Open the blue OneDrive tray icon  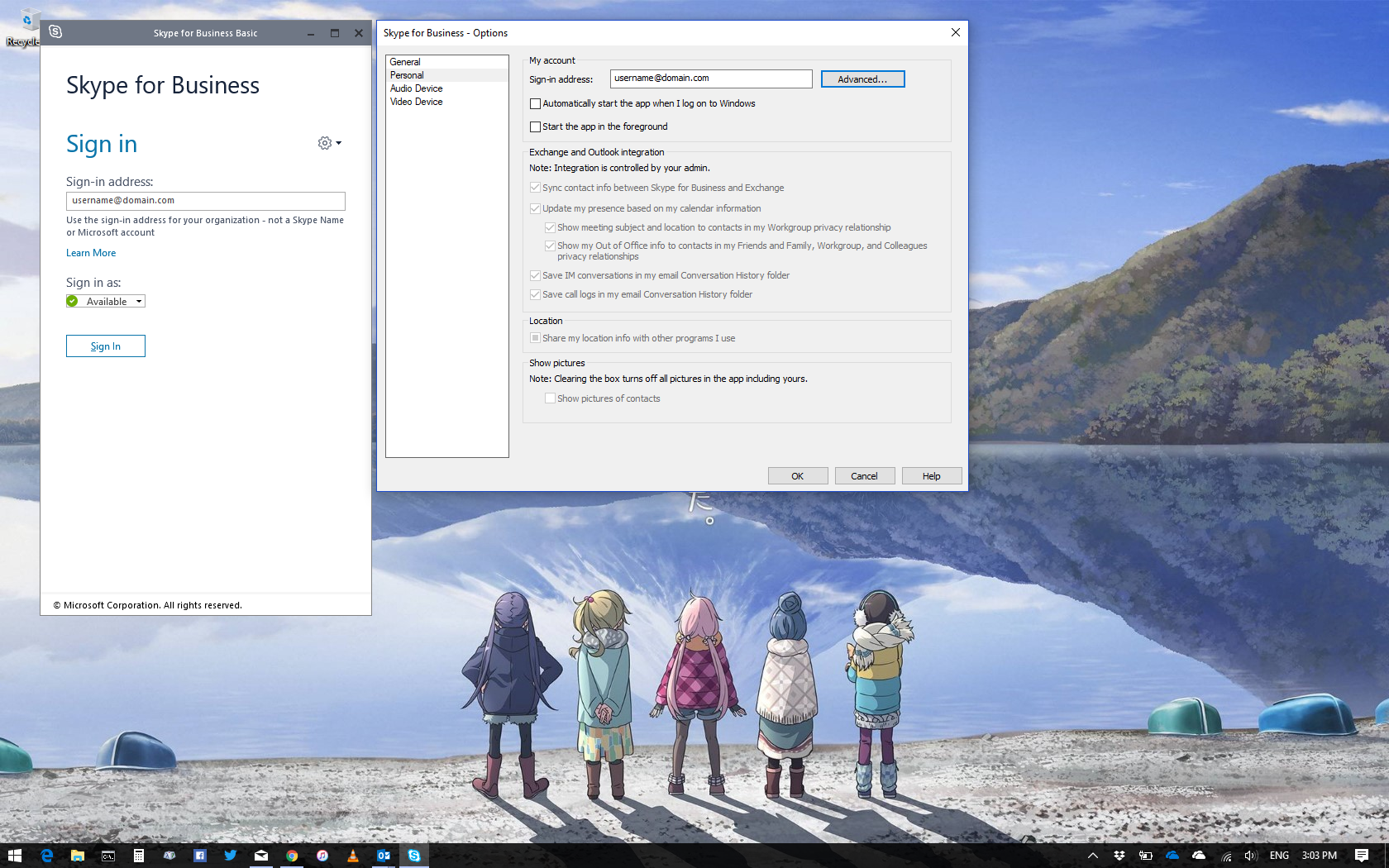click(x=1172, y=856)
